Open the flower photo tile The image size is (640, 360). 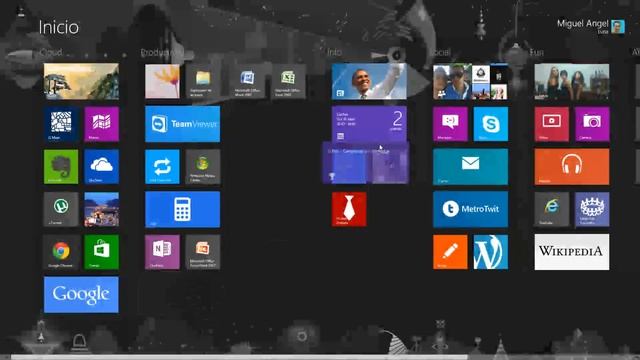pyautogui.click(x=162, y=81)
